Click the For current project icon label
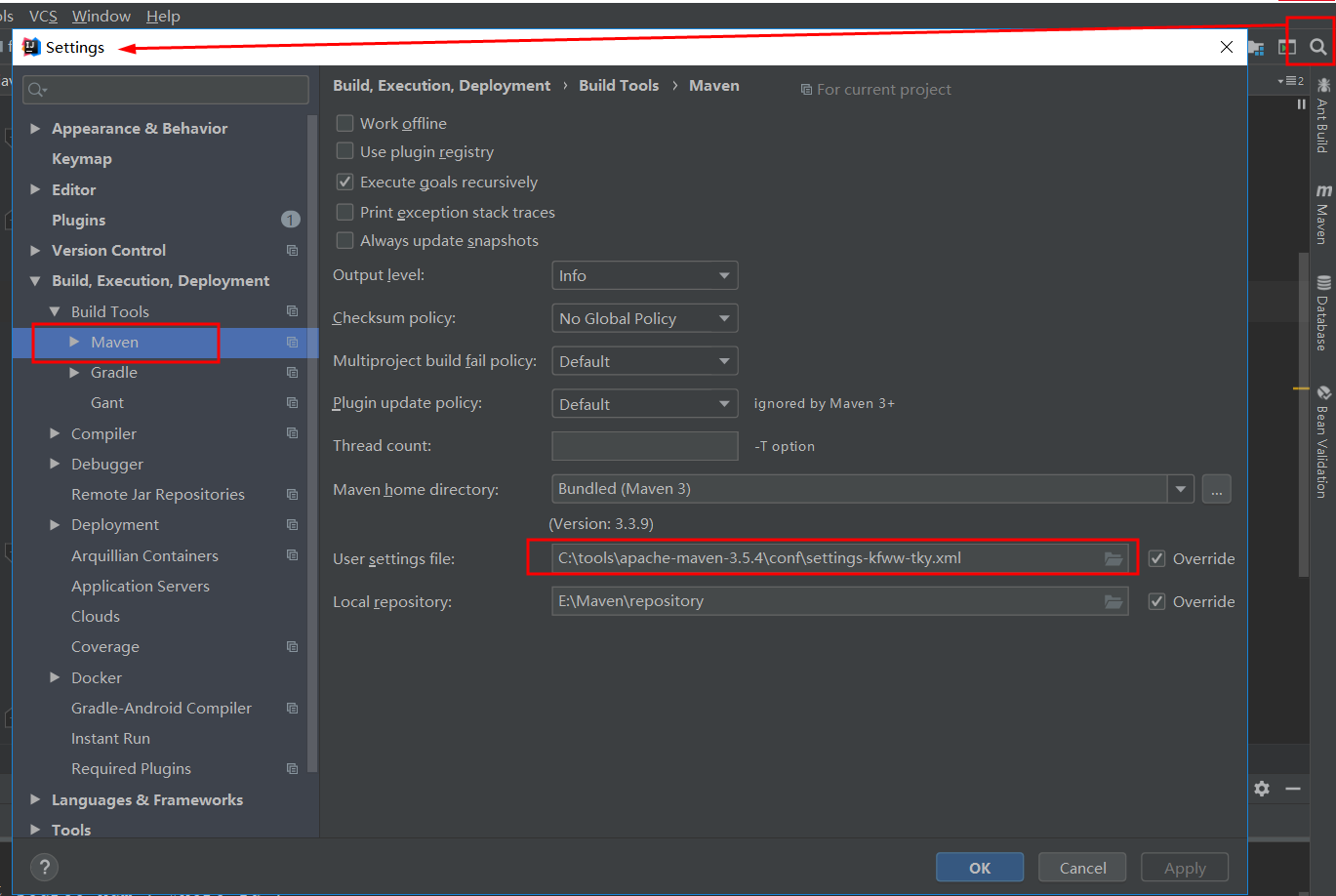Screen dimensions: 1336x896 coord(875,90)
